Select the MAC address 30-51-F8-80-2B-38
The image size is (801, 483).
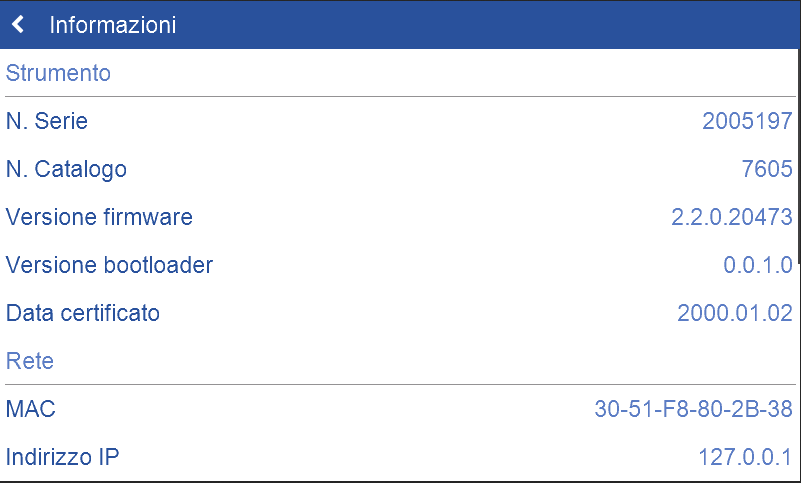693,409
